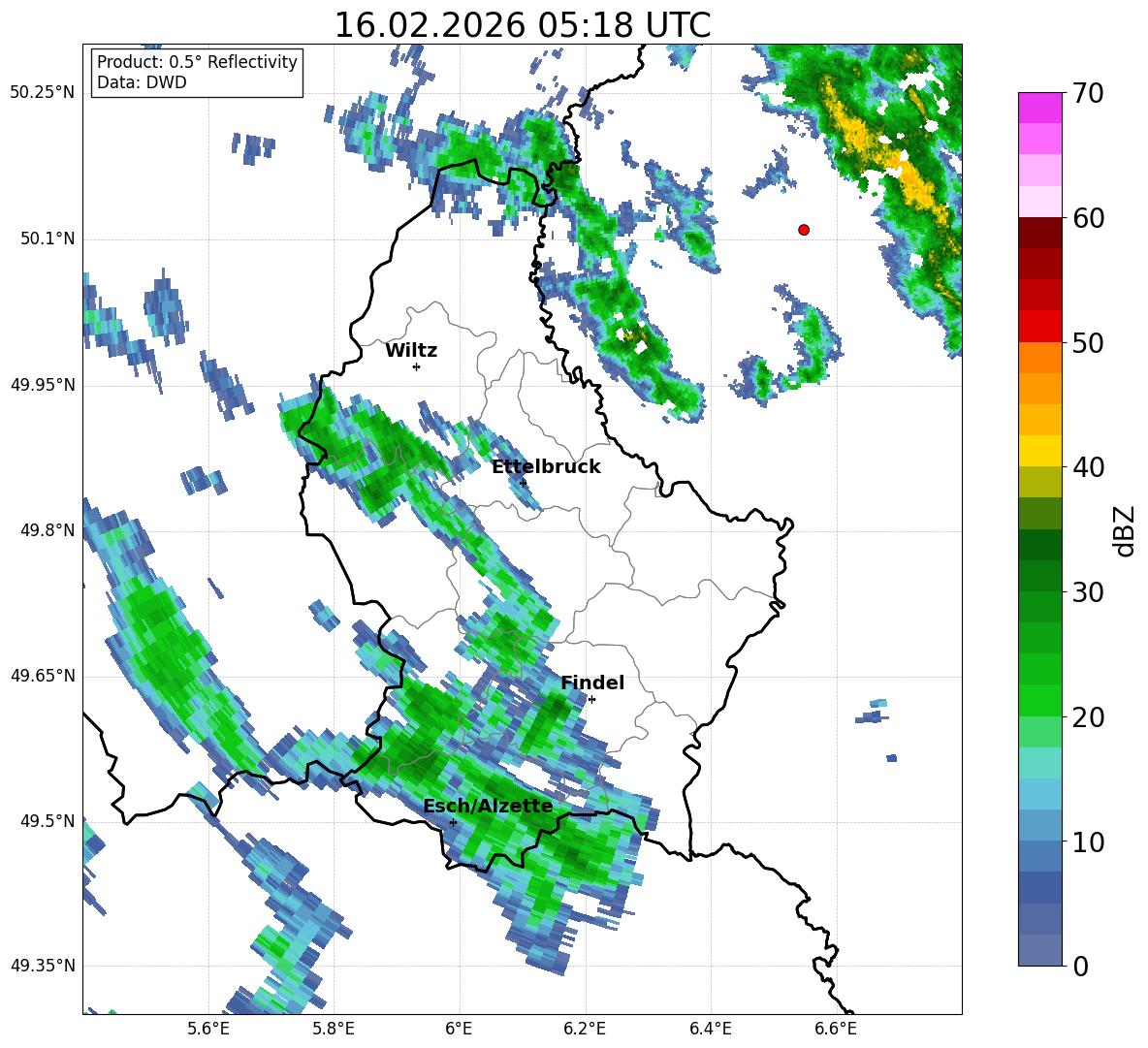Click the 49.35°N latitude label
The height and width of the screenshot is (1048, 1148).
[x=42, y=966]
